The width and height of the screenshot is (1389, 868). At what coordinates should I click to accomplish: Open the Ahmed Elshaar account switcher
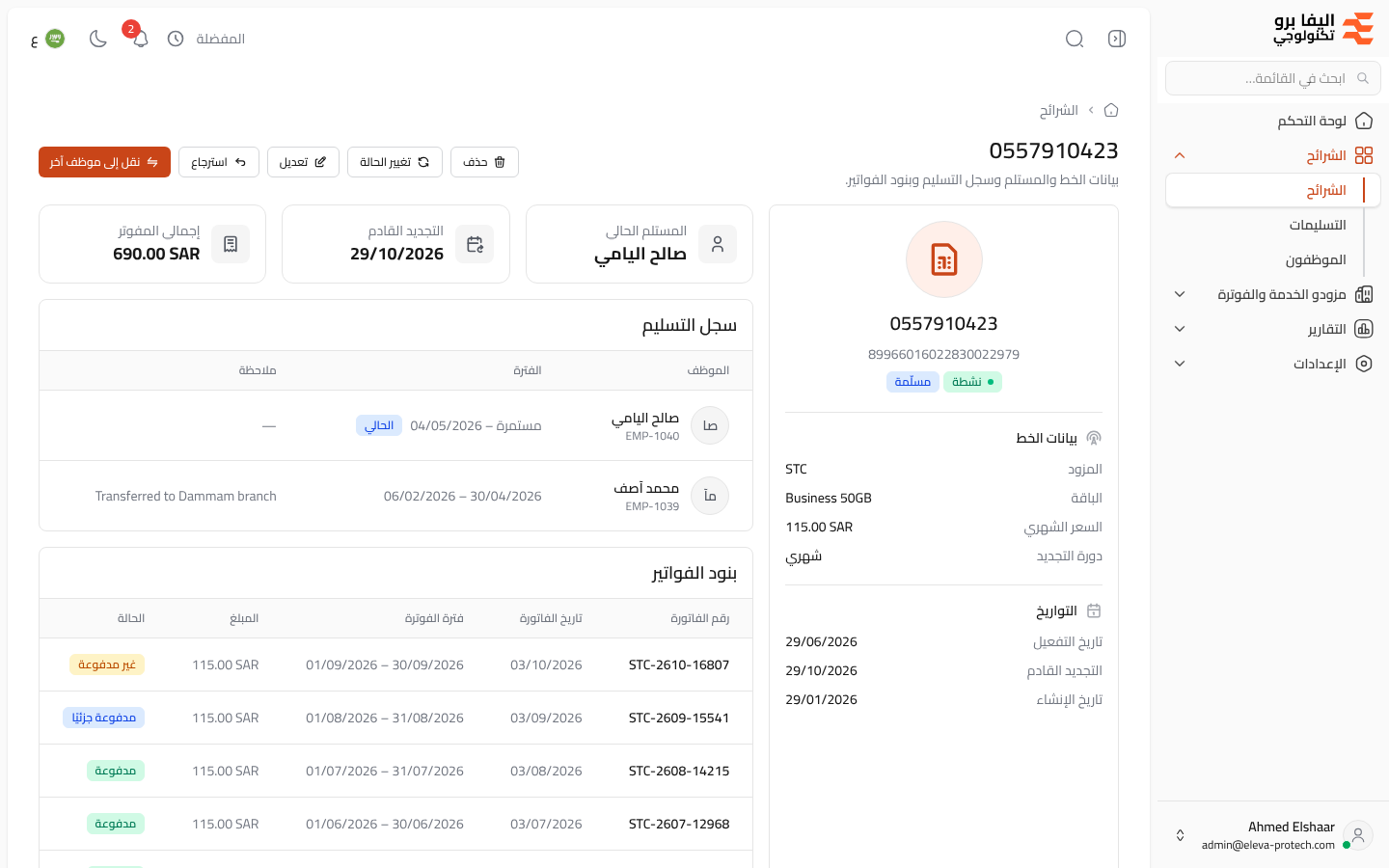(x=1273, y=835)
